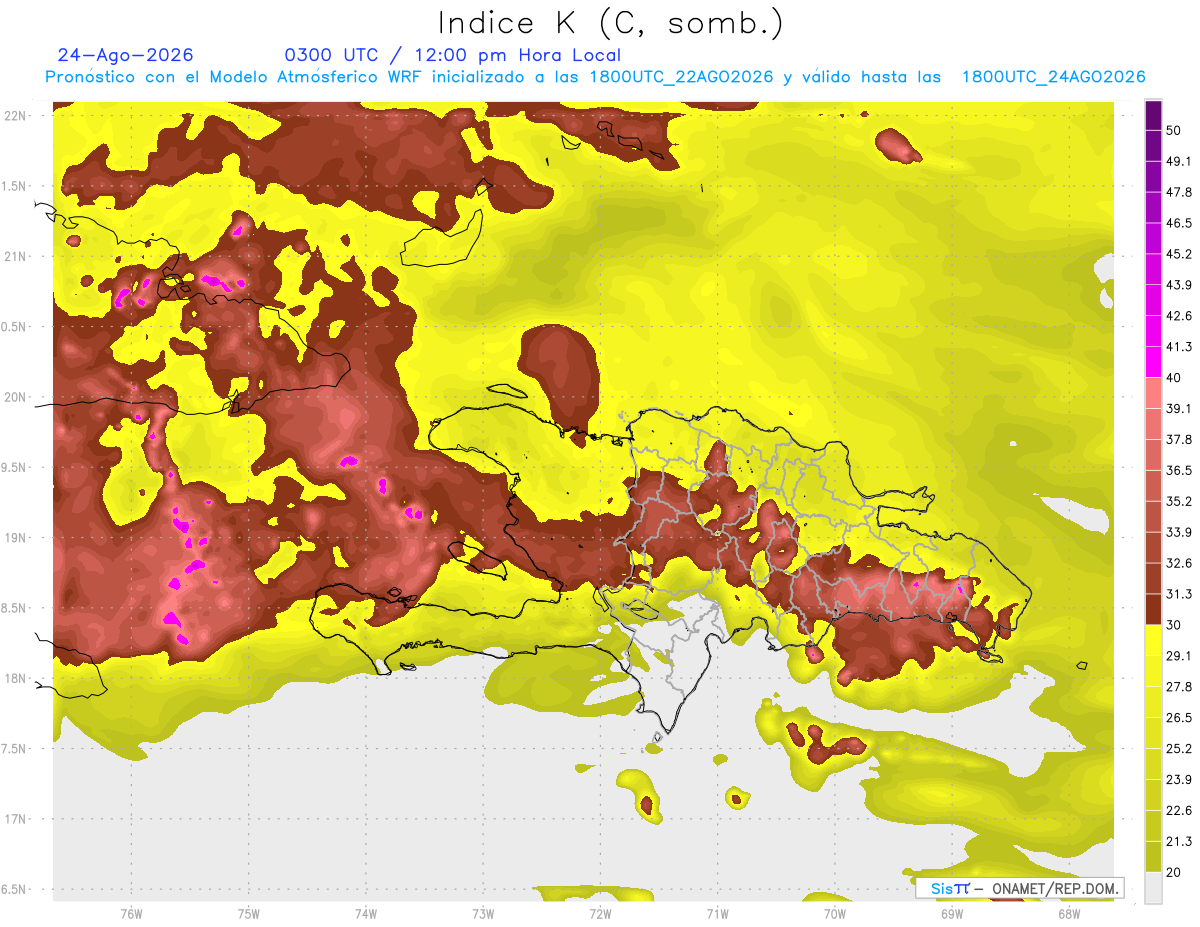This screenshot has width=1200, height=927.
Task: Click the '69W' longitude label
Action: (952, 914)
